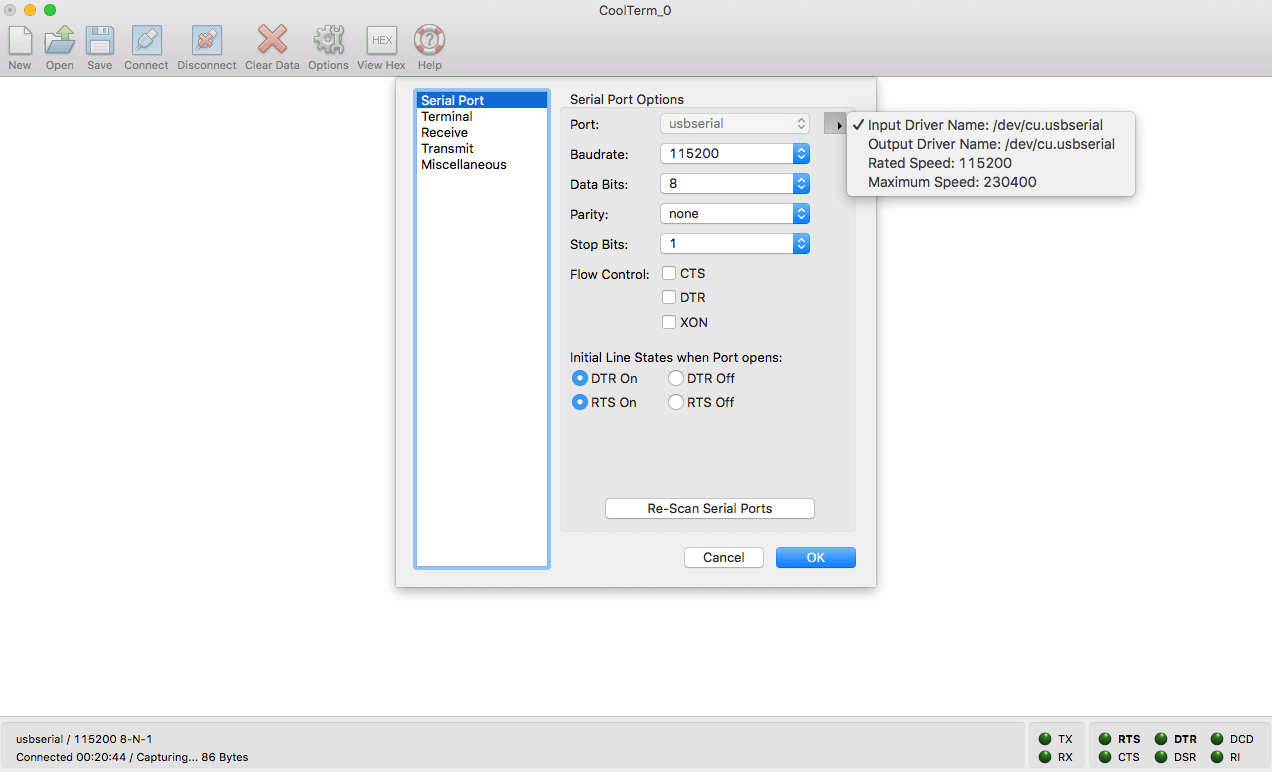The image size is (1272, 772).
Task: Select Transmit in the options list
Action: point(447,149)
